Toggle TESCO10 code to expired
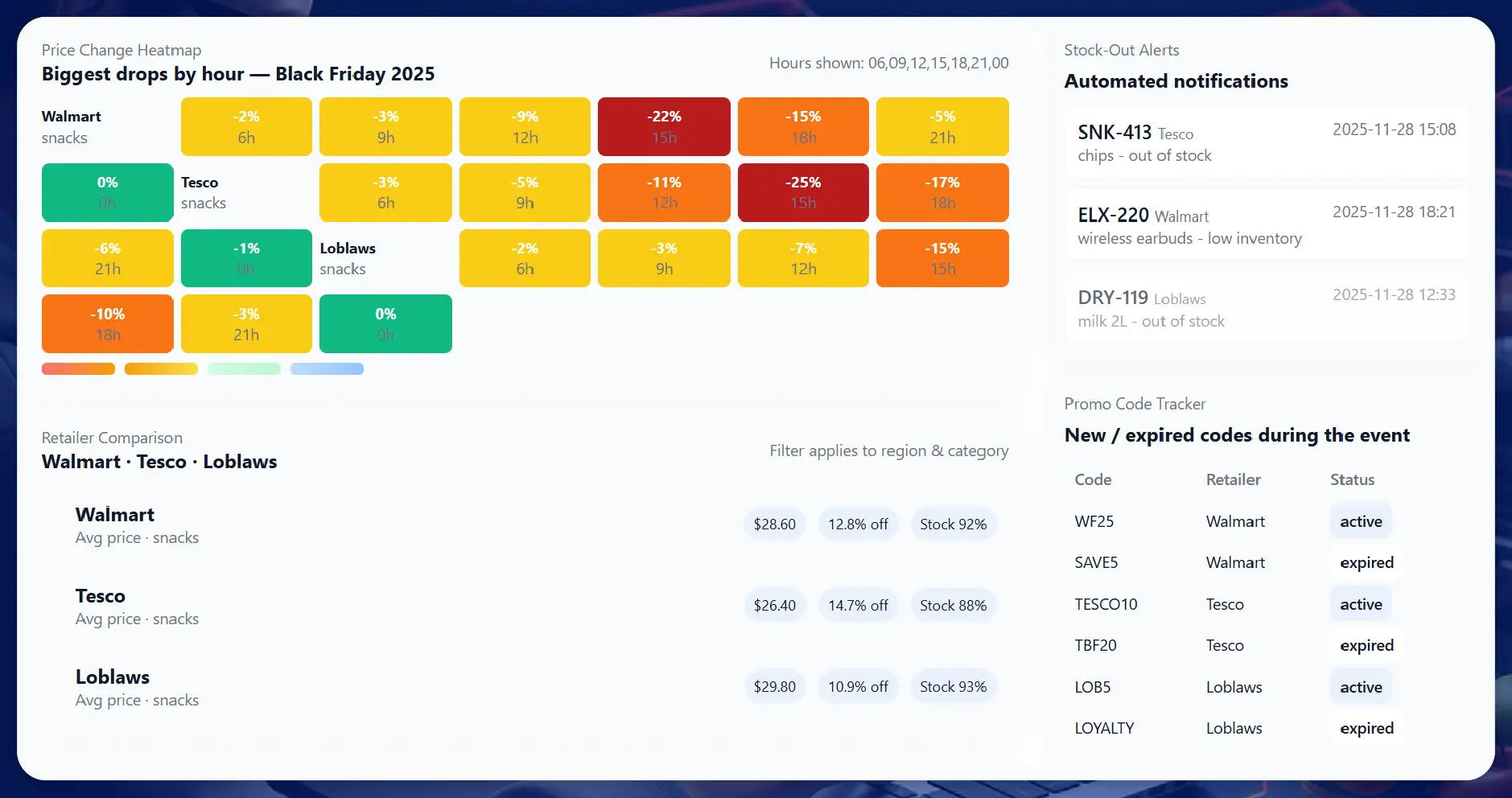 click(x=1360, y=604)
